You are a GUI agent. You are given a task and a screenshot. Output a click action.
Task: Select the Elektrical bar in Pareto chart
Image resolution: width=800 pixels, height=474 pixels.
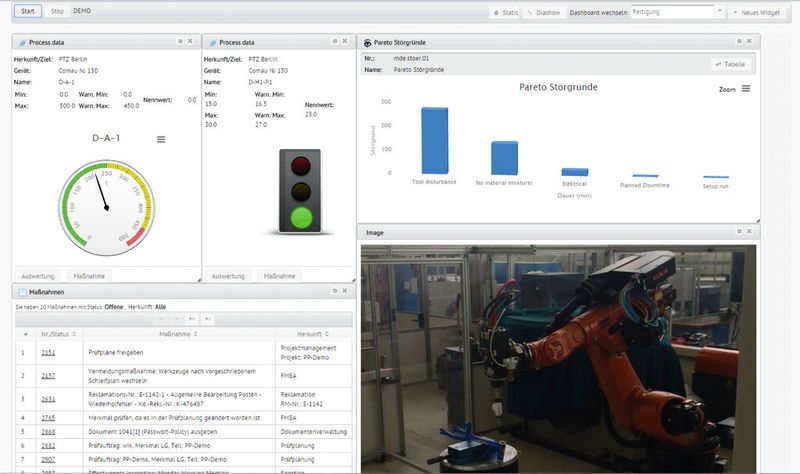coord(575,172)
